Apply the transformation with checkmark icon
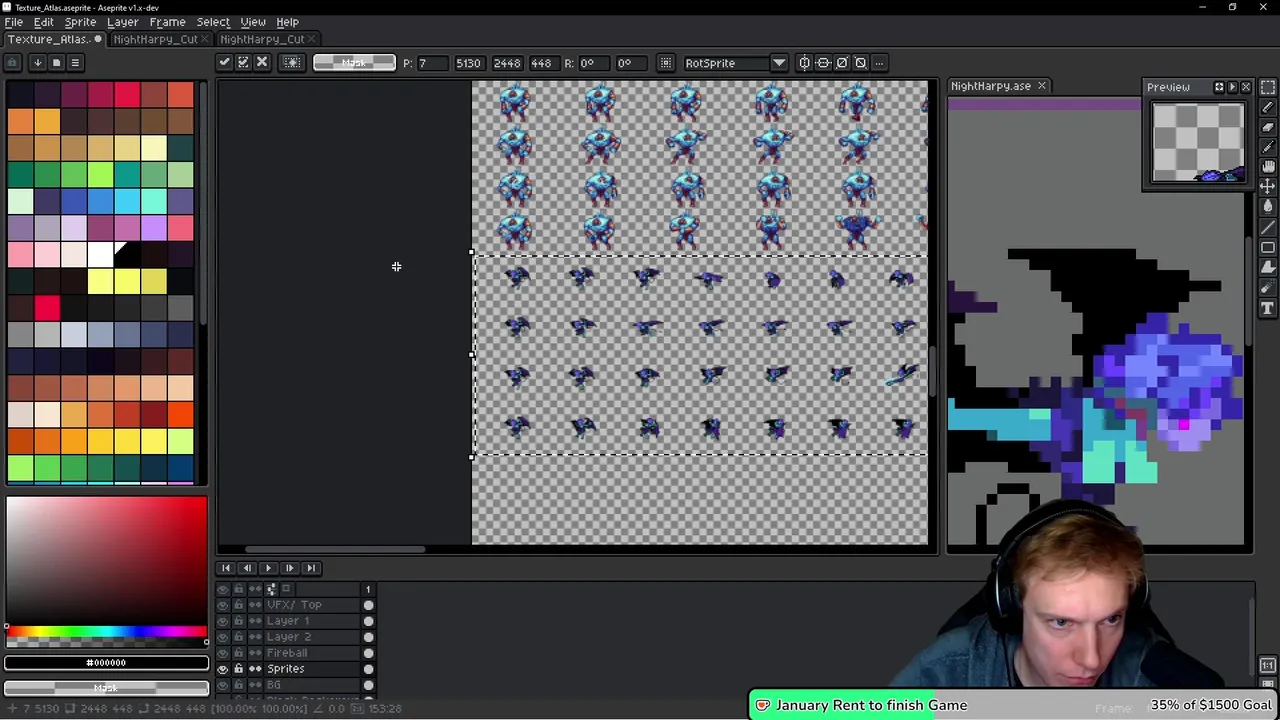 224,63
